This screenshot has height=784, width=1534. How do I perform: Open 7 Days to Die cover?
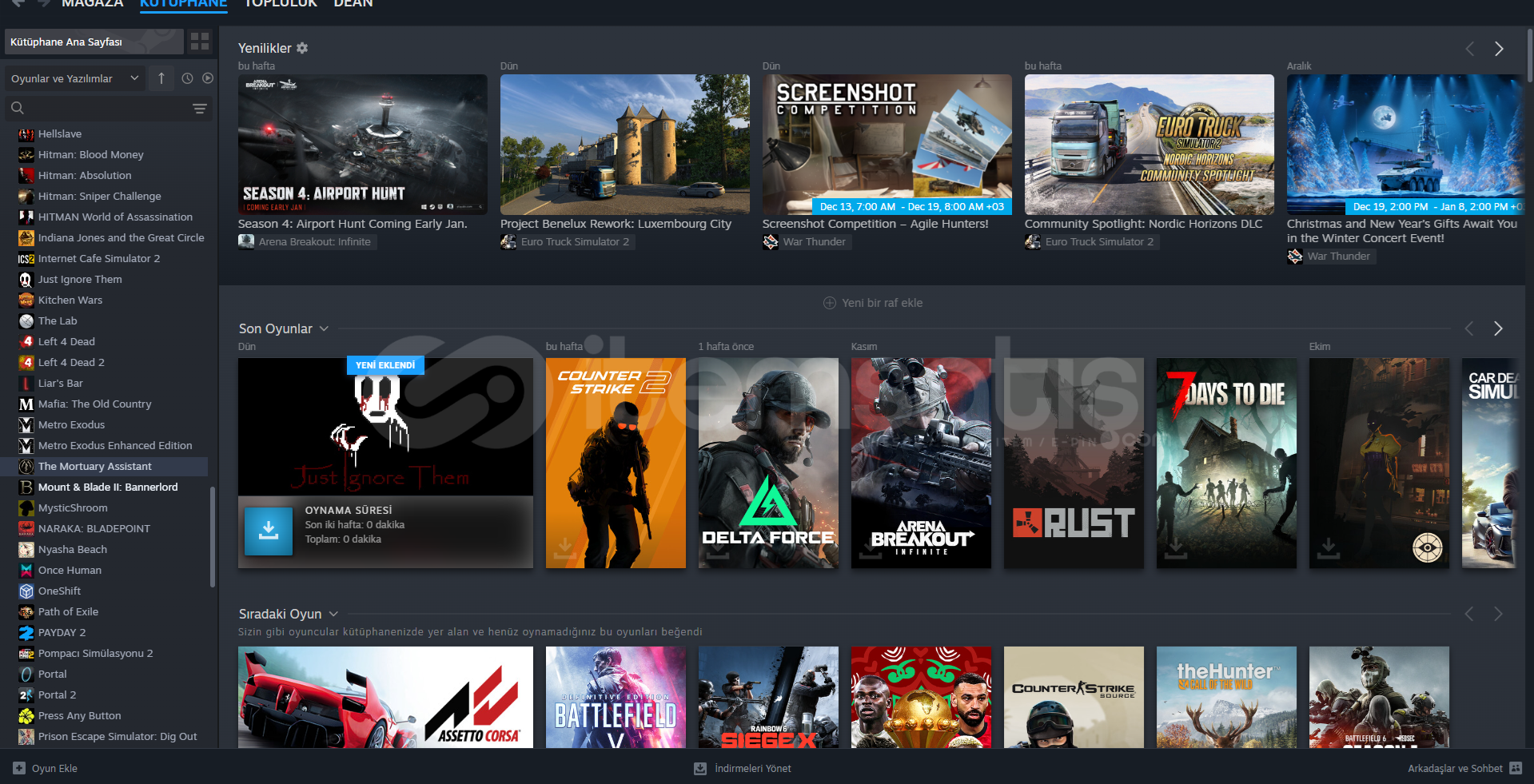click(x=1226, y=464)
